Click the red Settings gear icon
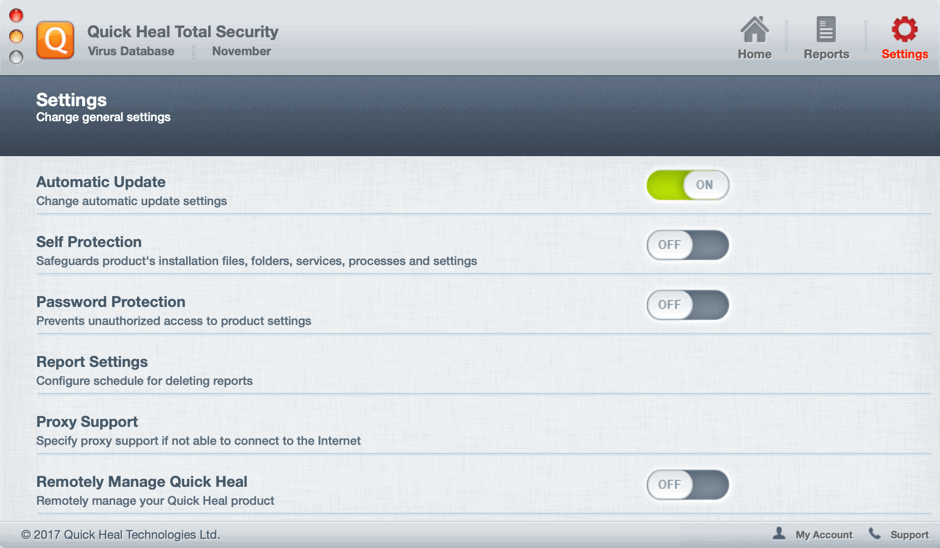The image size is (940, 548). tap(904, 29)
